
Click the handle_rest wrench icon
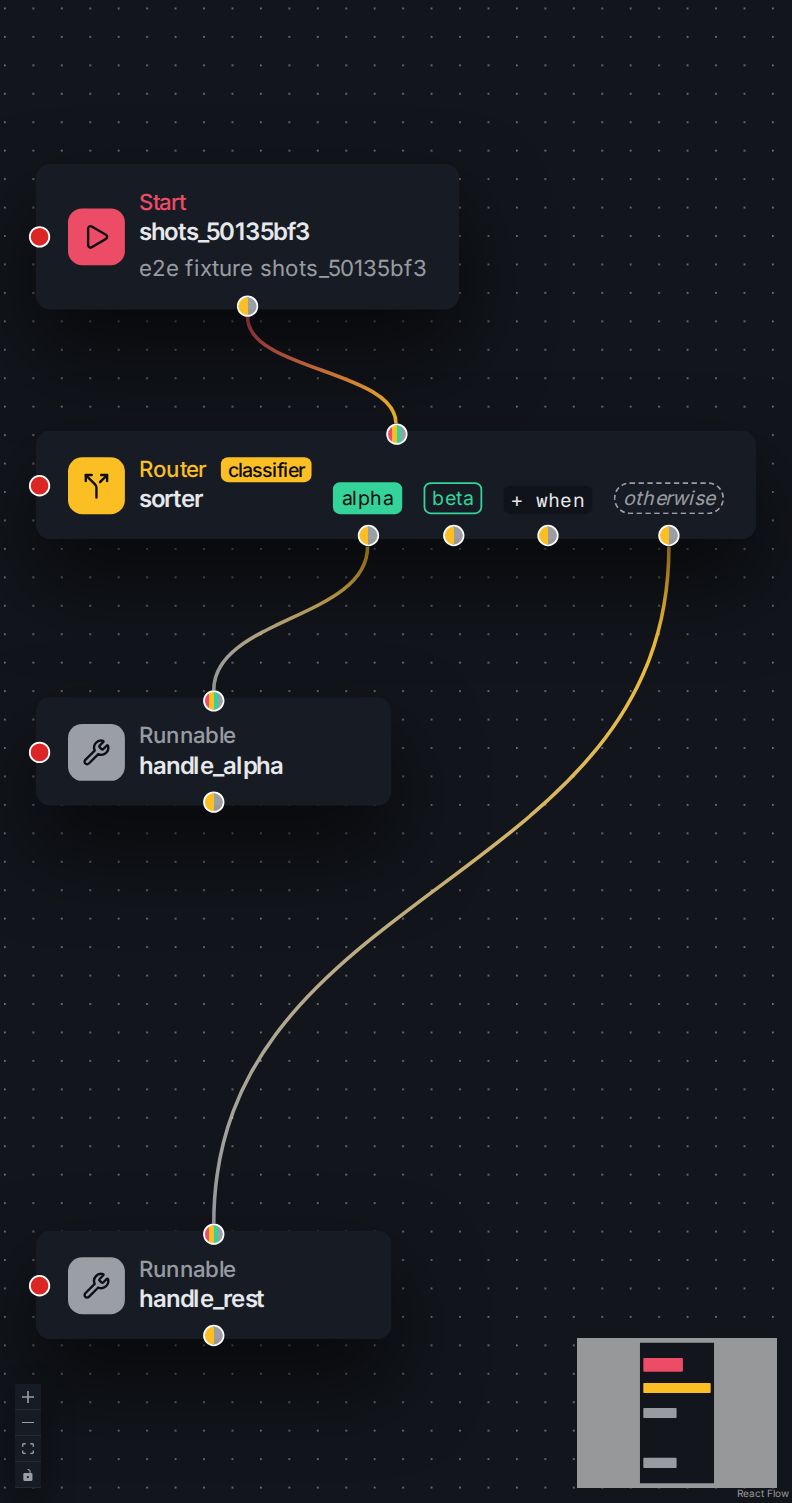(x=96, y=1285)
